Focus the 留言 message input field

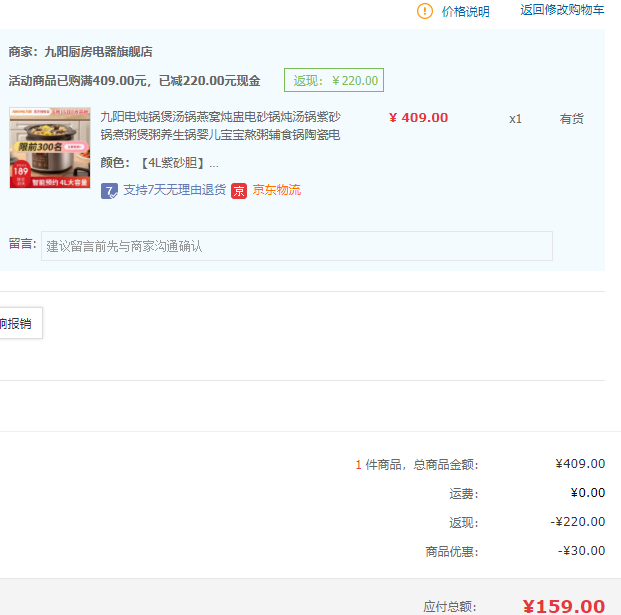[x=297, y=246]
